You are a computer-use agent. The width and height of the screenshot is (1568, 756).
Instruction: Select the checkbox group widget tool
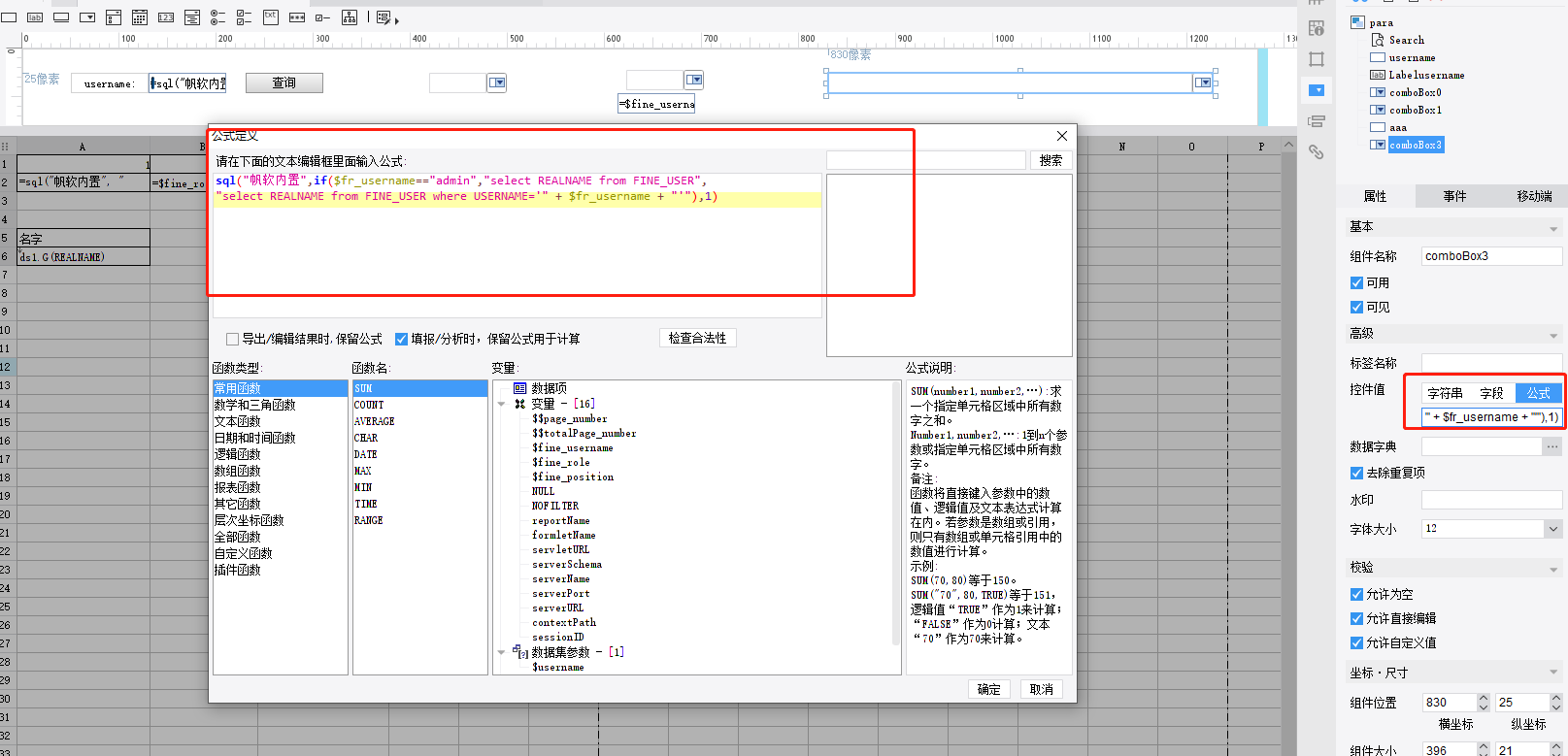(x=245, y=17)
